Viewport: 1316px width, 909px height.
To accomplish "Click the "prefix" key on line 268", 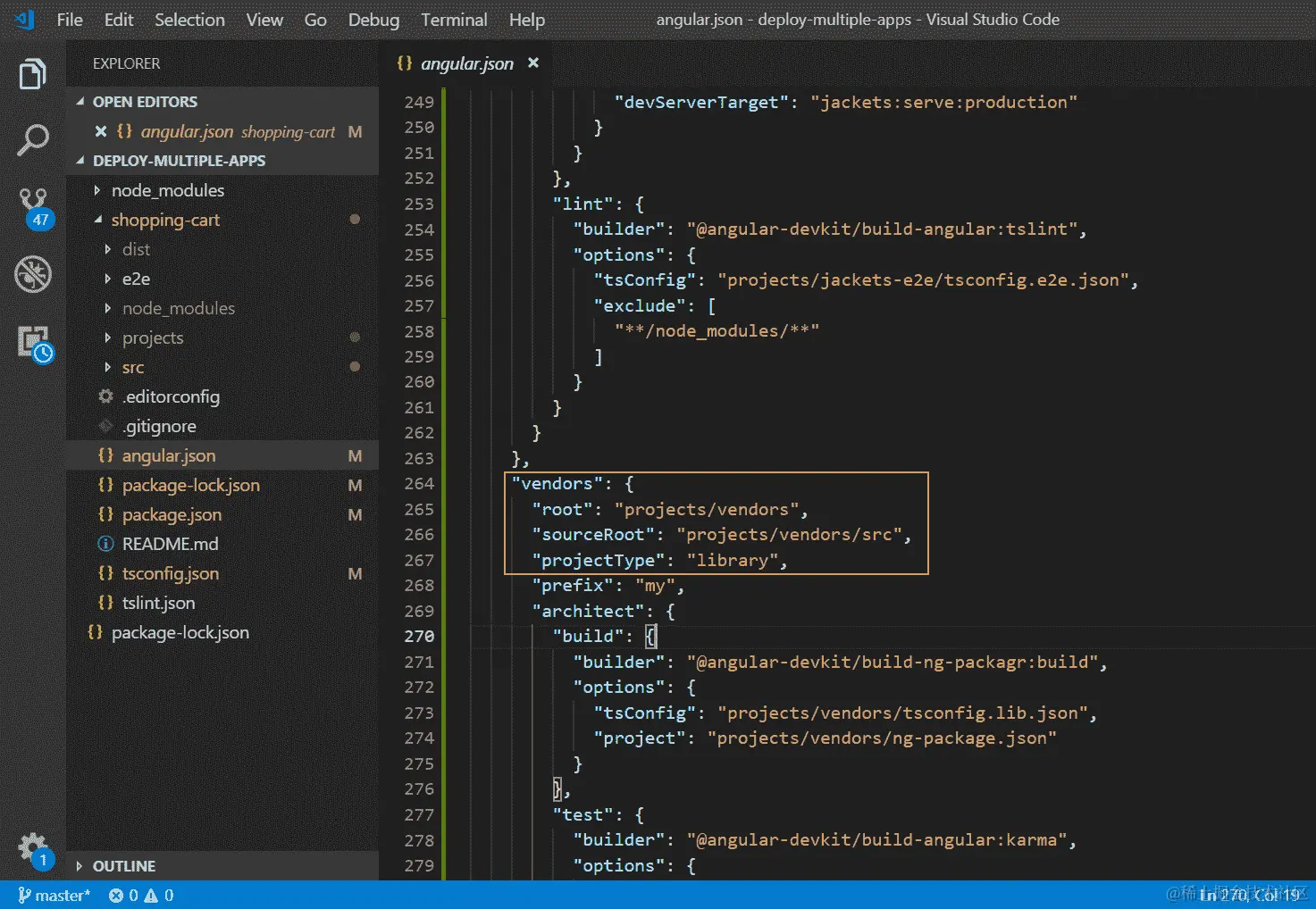I will point(573,585).
